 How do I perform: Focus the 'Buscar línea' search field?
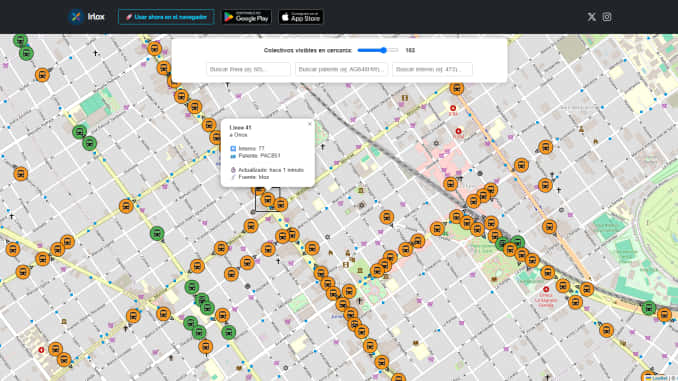tap(248, 69)
